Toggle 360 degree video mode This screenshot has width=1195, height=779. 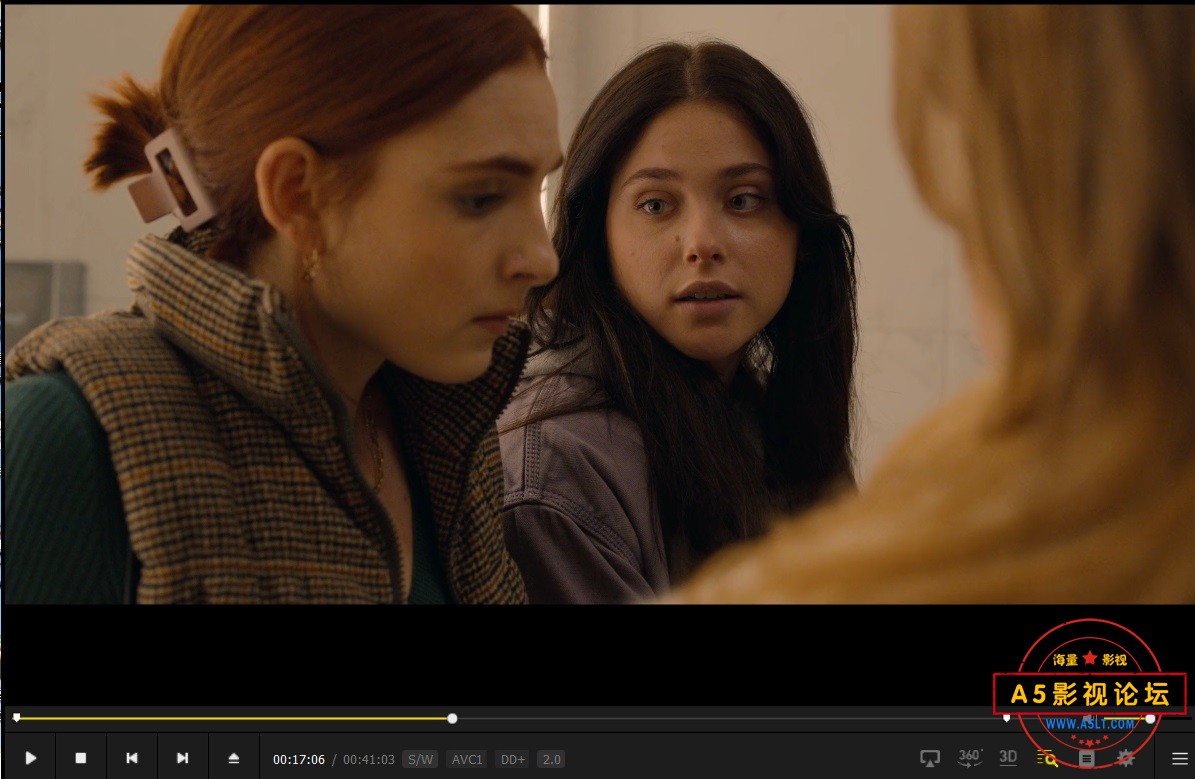click(969, 758)
